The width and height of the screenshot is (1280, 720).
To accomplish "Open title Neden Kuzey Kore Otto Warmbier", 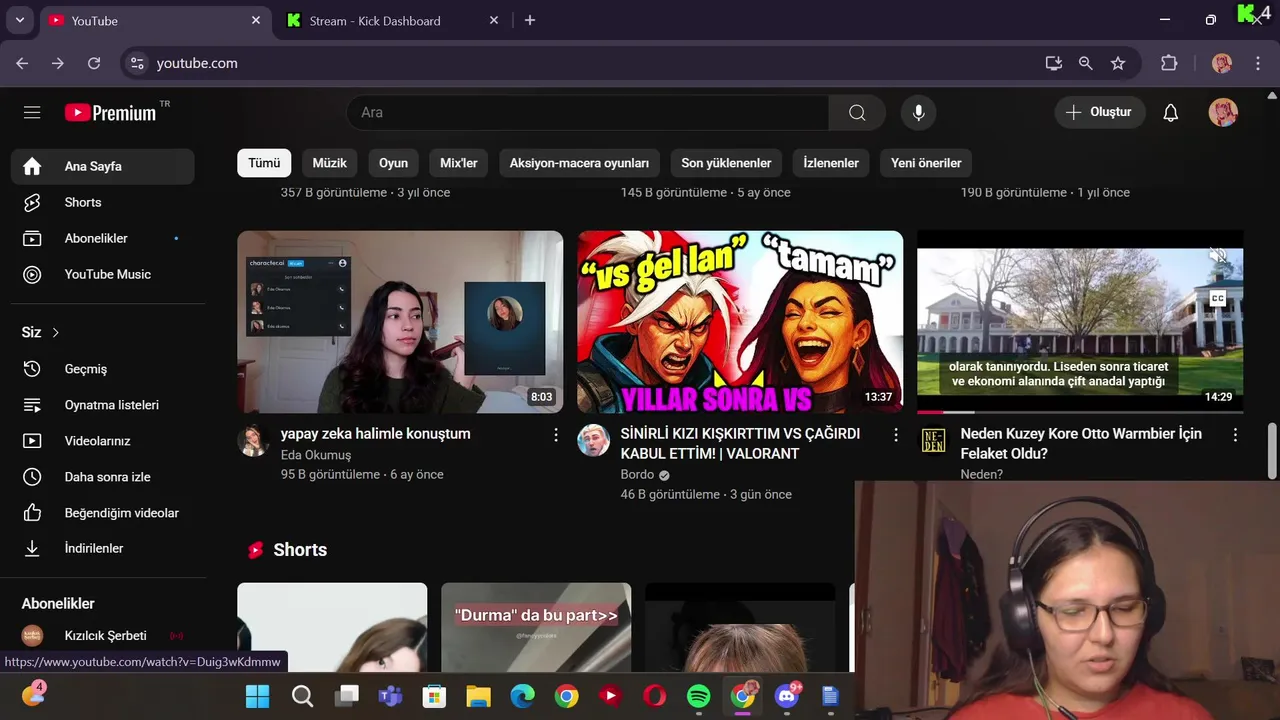I will click(x=1081, y=443).
